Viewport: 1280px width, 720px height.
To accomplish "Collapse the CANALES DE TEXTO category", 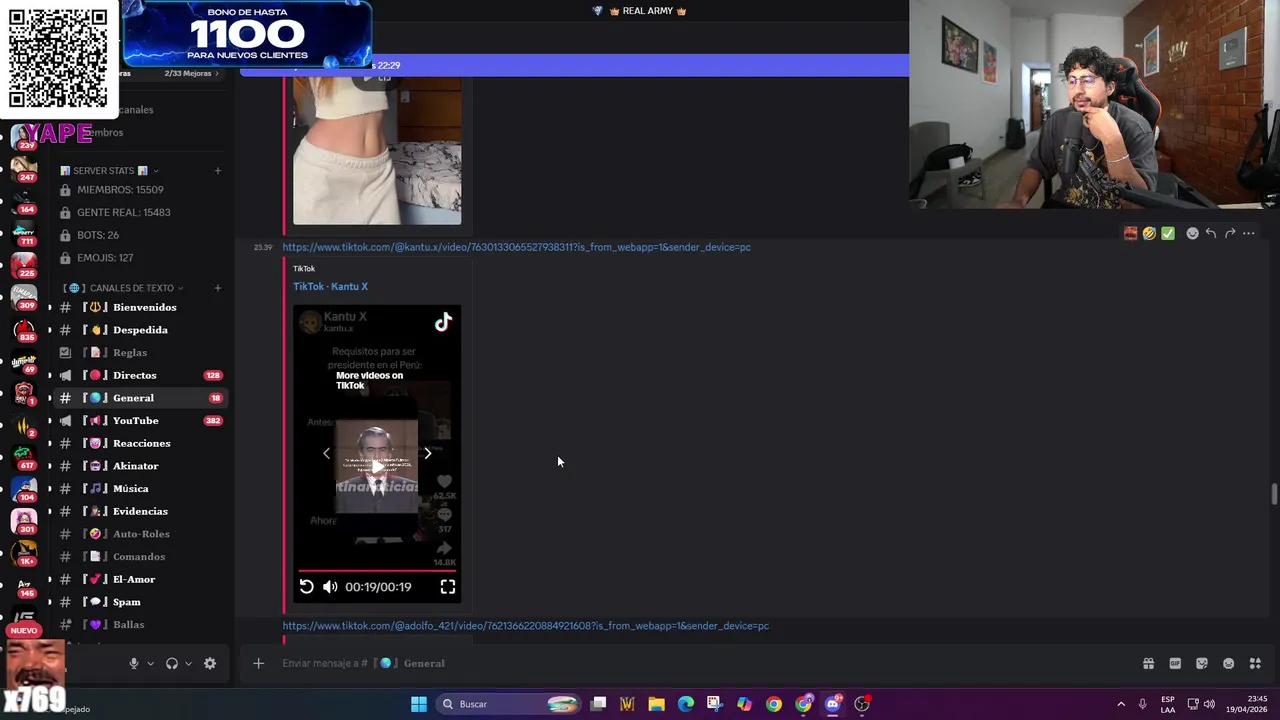I will 124,288.
